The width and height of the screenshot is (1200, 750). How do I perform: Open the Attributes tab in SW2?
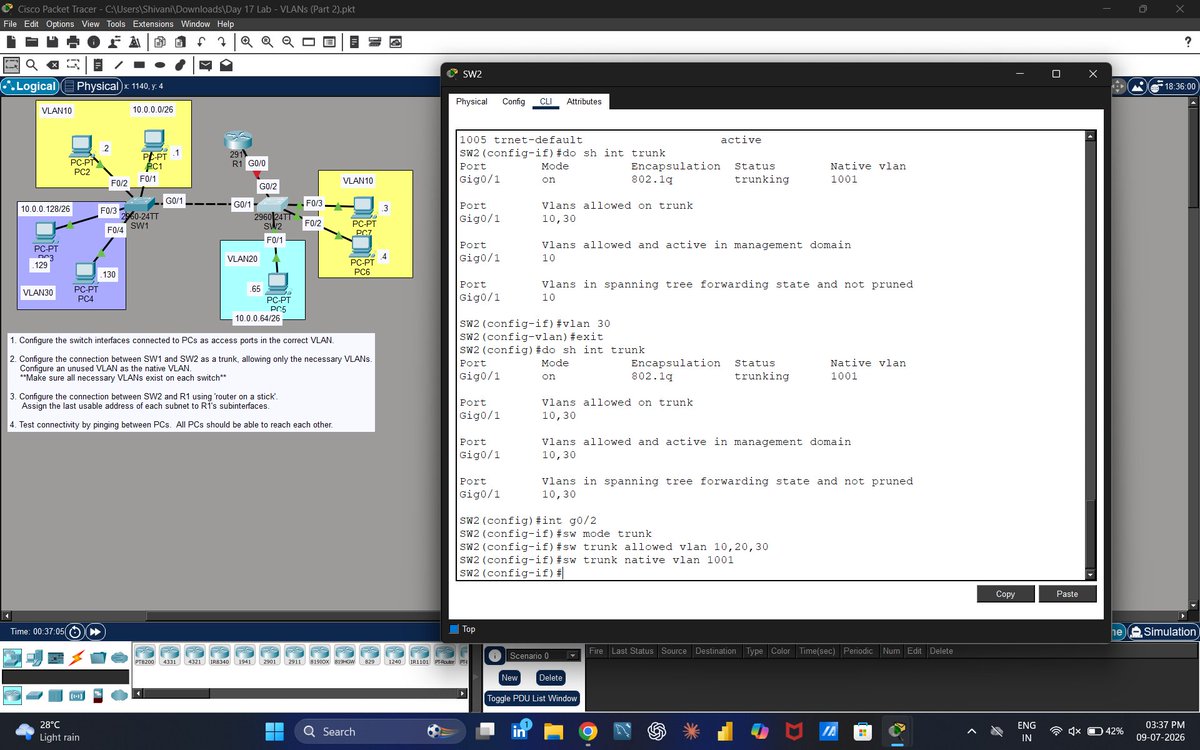click(584, 102)
